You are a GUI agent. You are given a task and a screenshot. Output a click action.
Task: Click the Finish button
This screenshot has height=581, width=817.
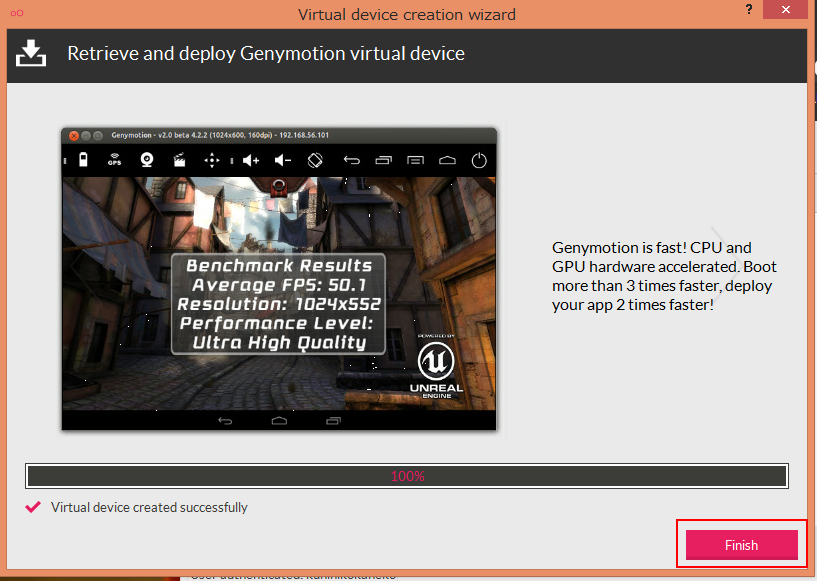(x=741, y=545)
